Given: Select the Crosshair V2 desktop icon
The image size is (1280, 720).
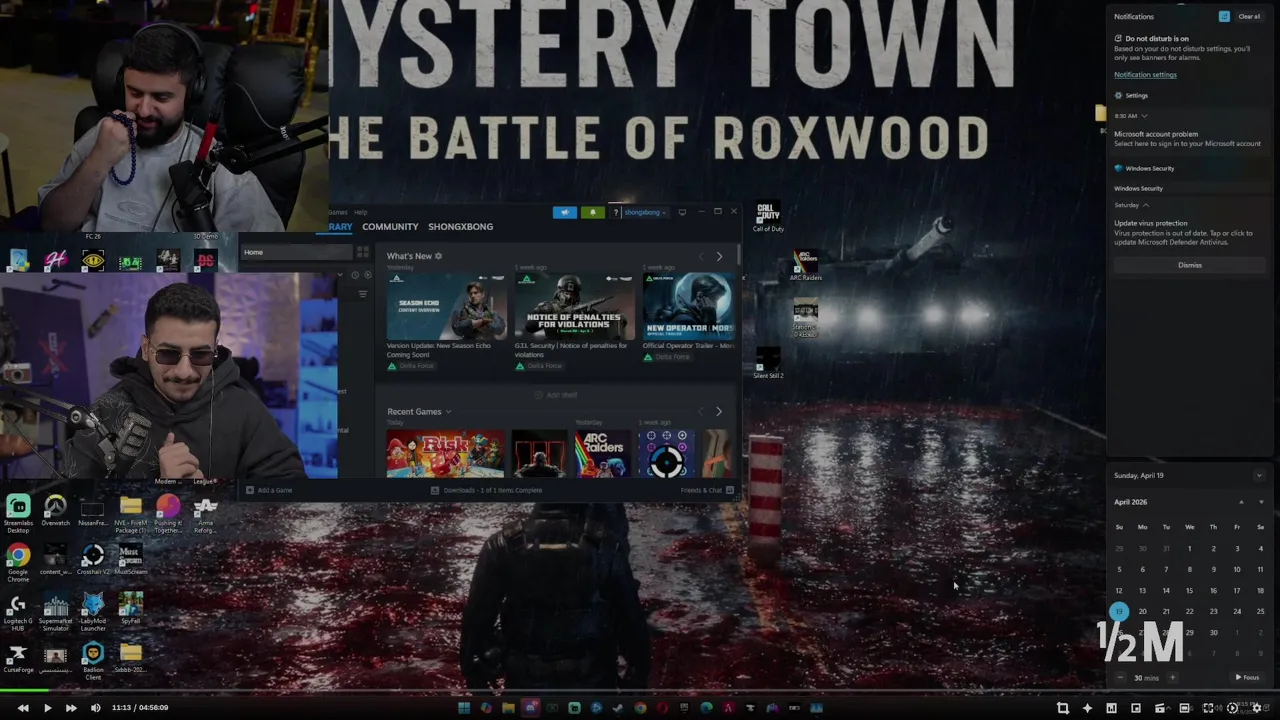Looking at the screenshot, I should tap(93, 560).
